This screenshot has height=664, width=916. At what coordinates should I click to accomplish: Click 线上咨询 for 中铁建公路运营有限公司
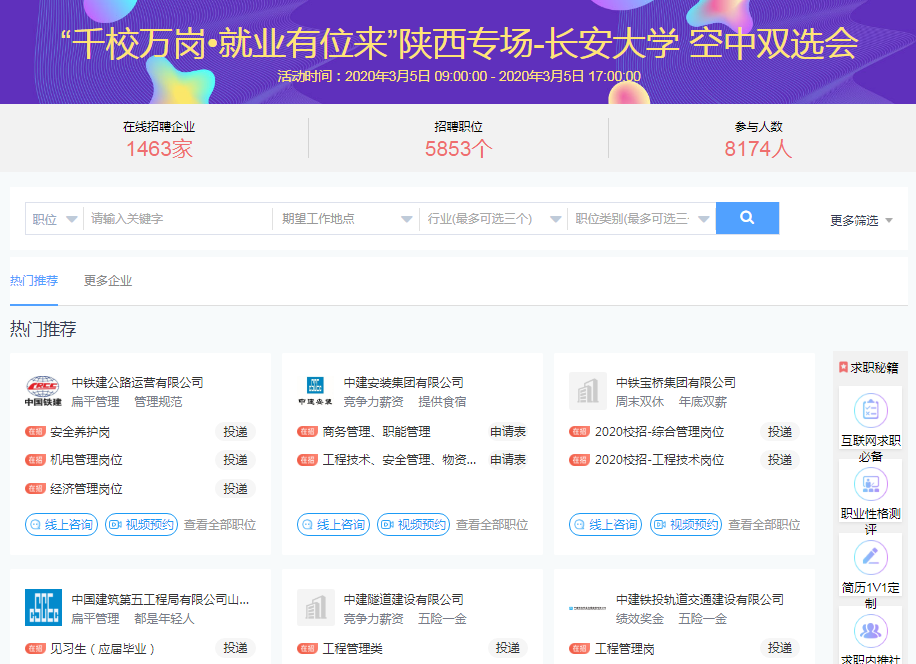pos(61,524)
